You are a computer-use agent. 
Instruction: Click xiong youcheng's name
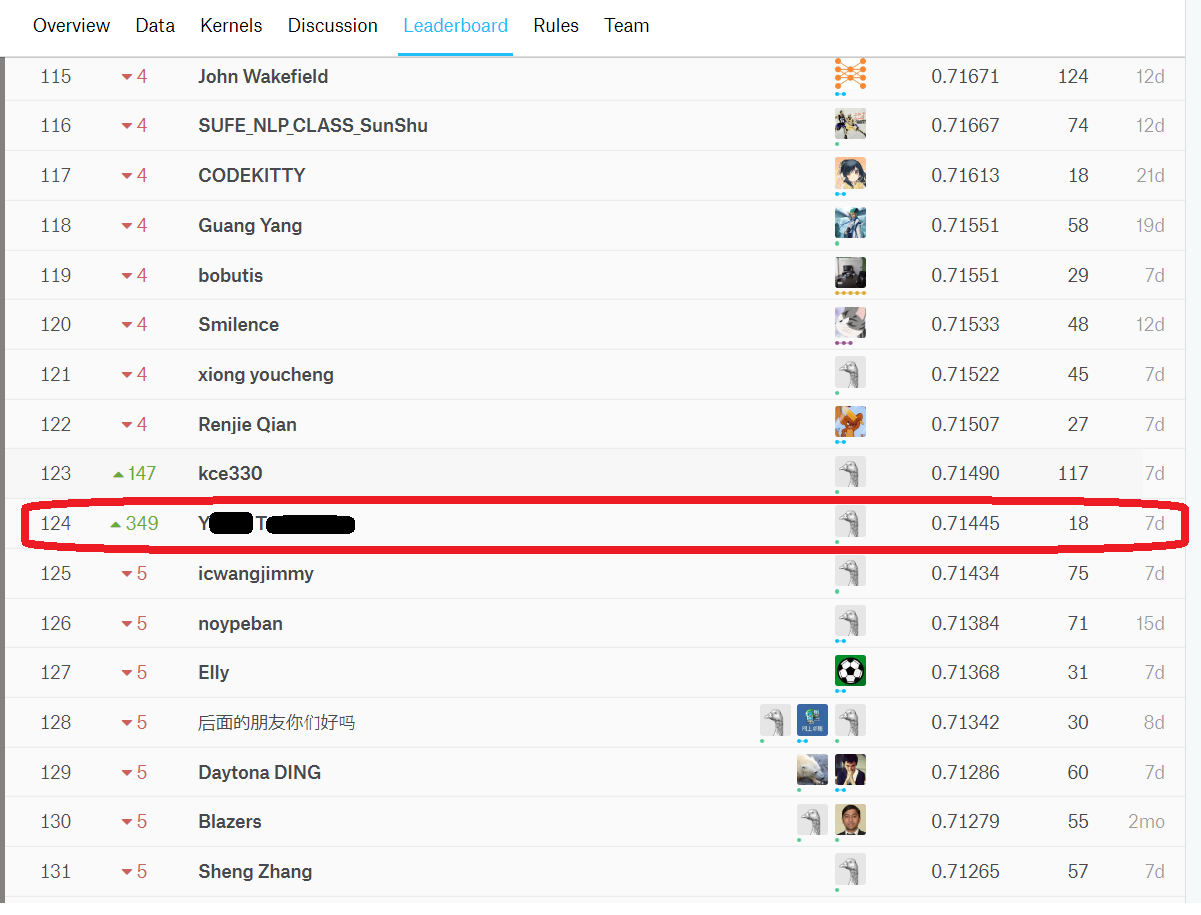click(x=266, y=374)
